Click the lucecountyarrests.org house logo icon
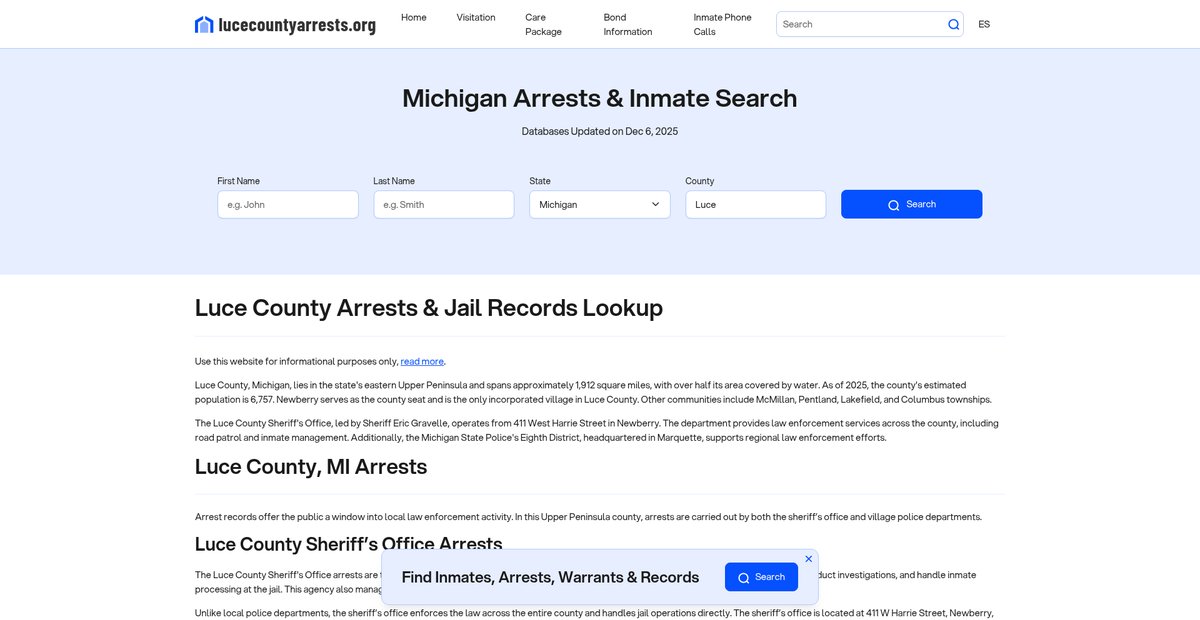Image resolution: width=1200 pixels, height=620 pixels. click(x=204, y=24)
